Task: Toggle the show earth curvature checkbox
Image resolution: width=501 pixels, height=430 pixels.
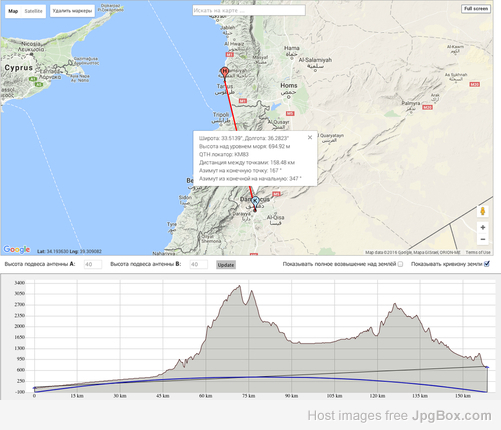Action: [487, 264]
